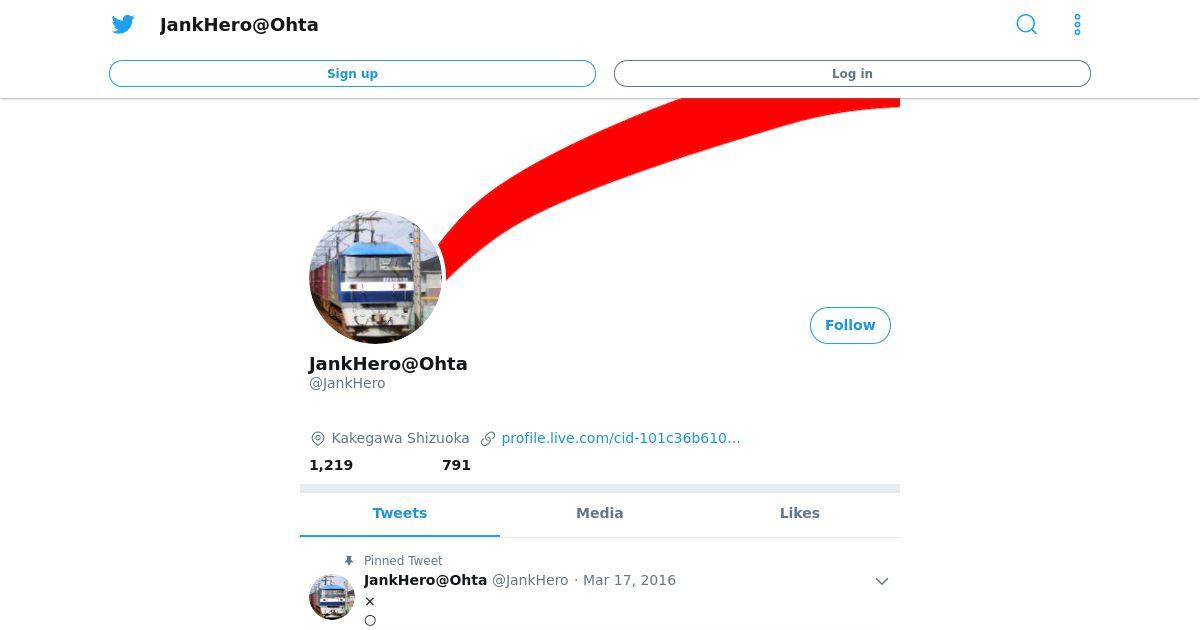This screenshot has width=1200, height=630.
Task: Expand the pinned tweet chevron menu
Action: pos(882,581)
